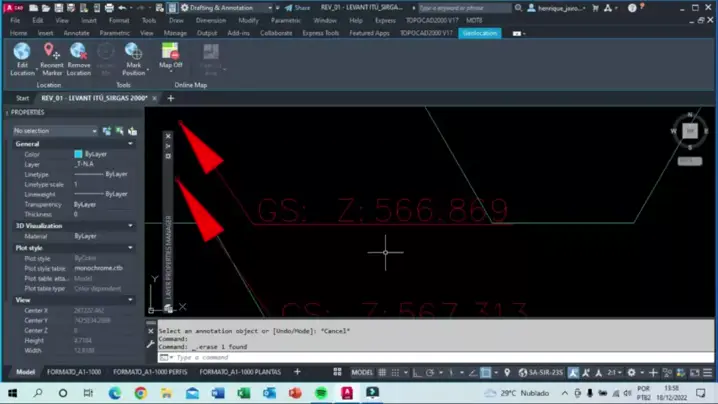The height and width of the screenshot is (404, 718).
Task: Open the Dimension menu
Action: point(211,20)
